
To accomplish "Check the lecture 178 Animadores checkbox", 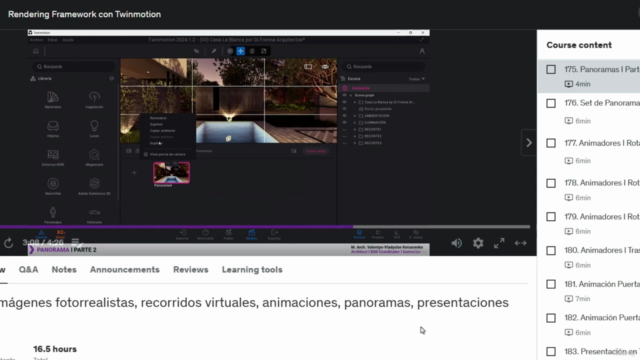I will [551, 183].
